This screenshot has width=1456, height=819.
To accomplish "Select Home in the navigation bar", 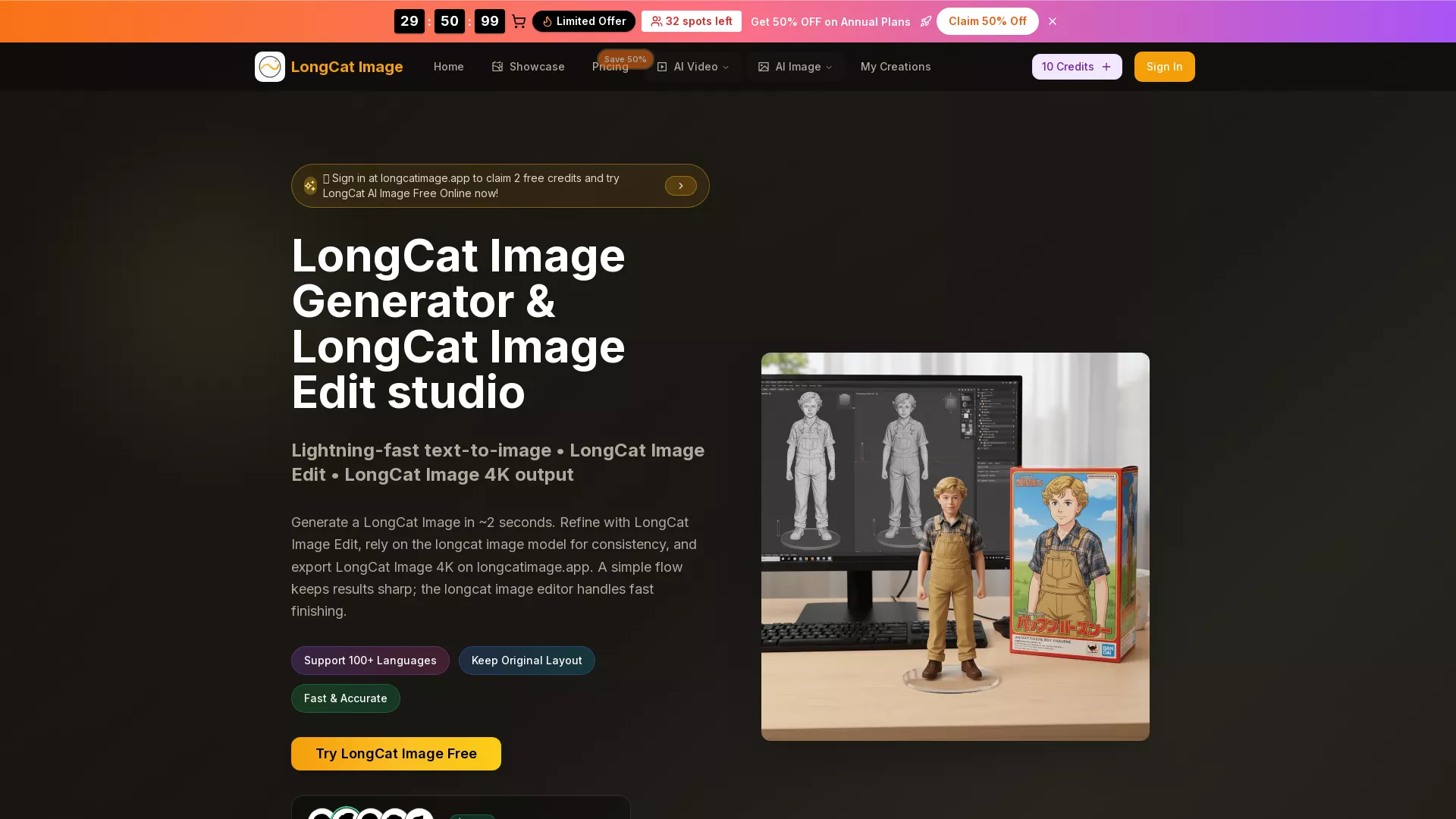I will point(448,67).
